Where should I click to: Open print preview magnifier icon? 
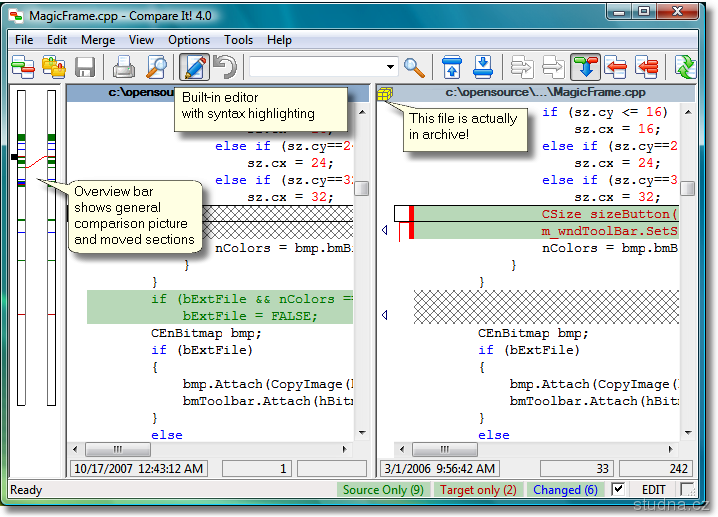coord(157,67)
